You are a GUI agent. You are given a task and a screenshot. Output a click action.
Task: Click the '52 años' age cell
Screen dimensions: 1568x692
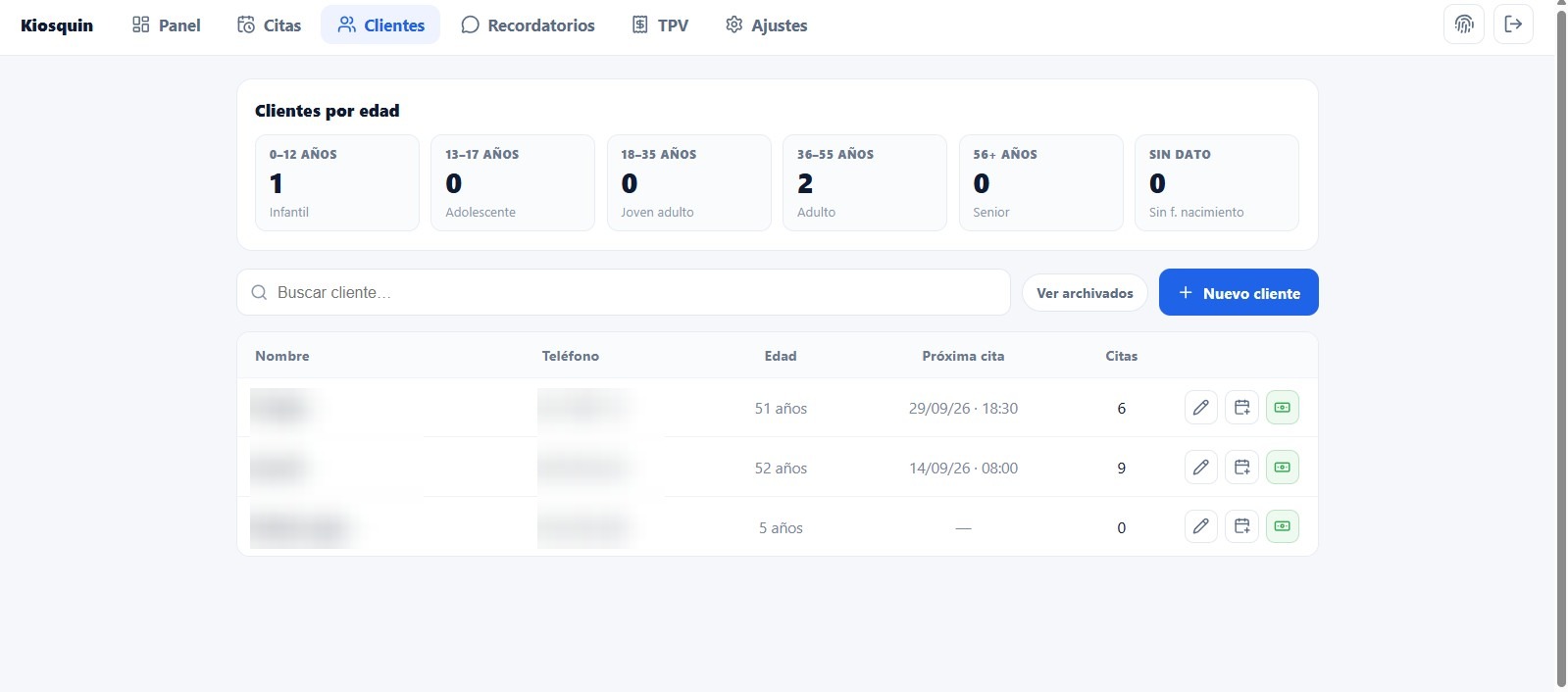click(781, 469)
